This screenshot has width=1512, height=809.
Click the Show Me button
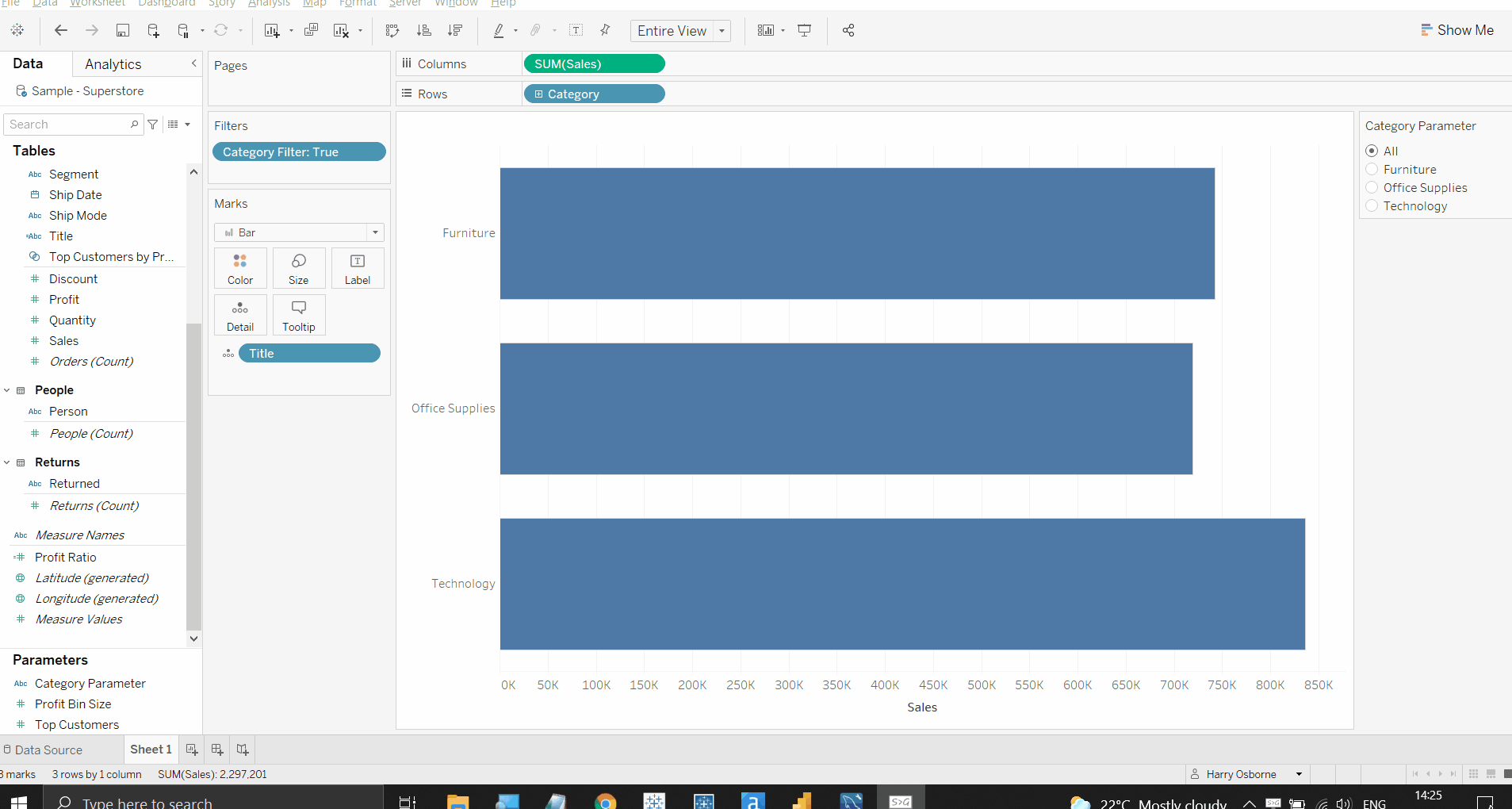1457,29
